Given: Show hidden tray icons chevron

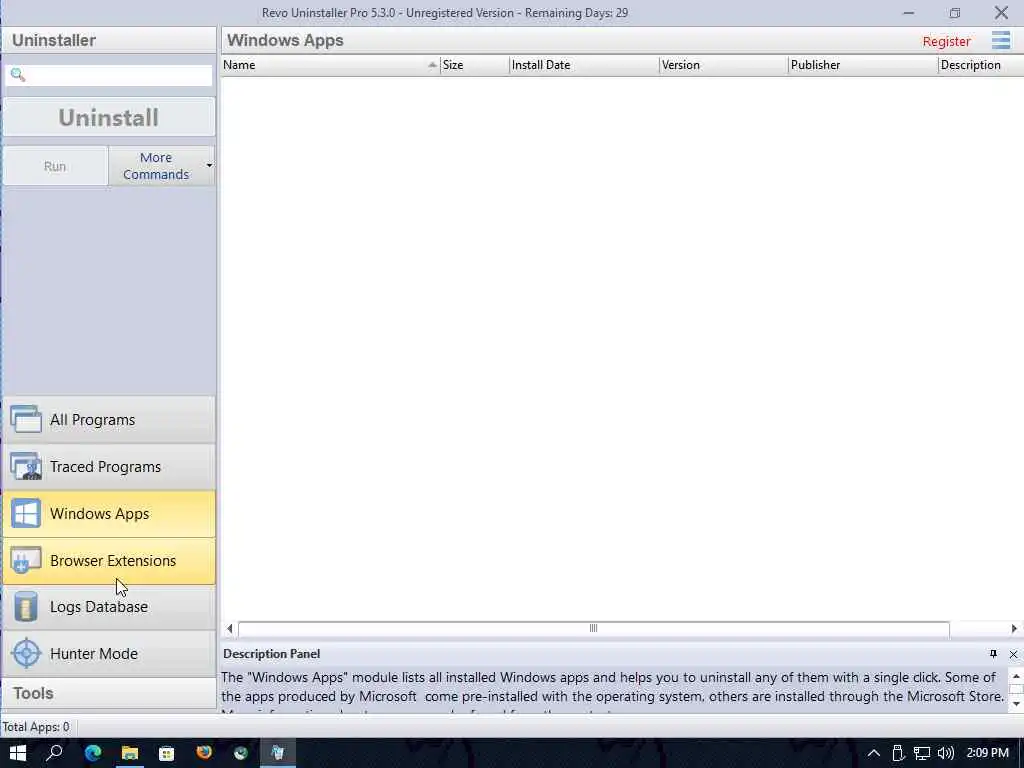Looking at the screenshot, I should (873, 754).
